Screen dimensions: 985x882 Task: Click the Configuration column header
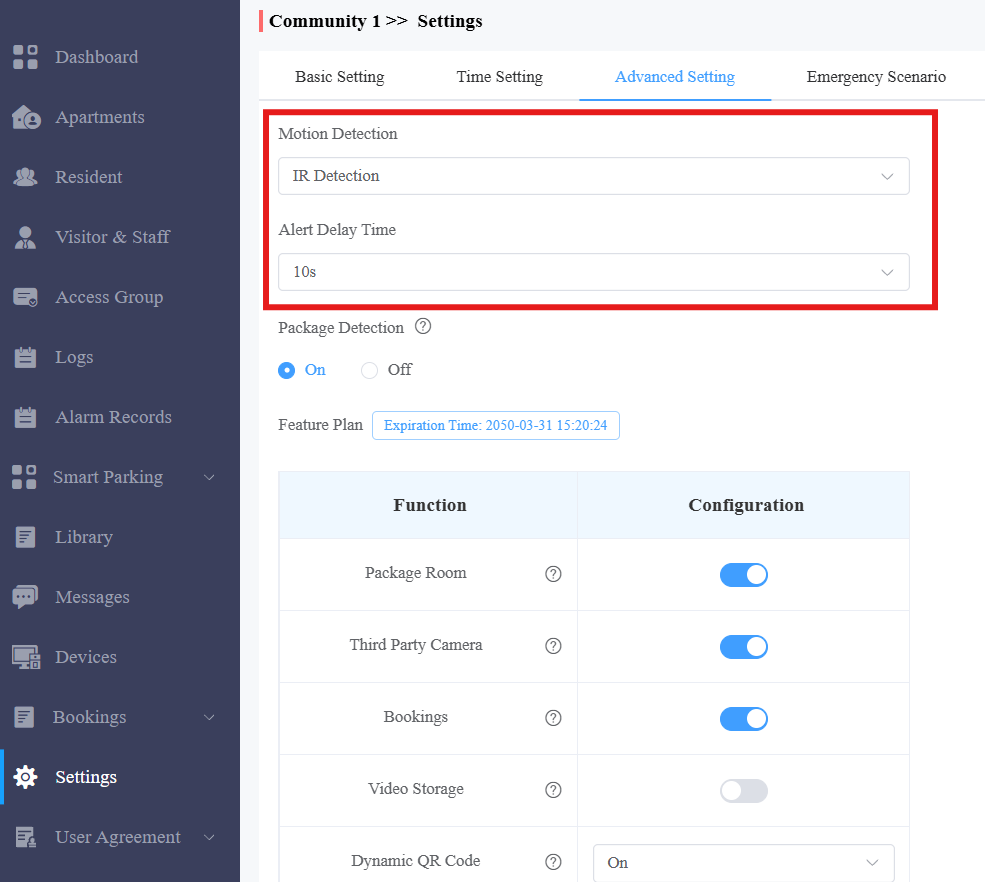(746, 505)
